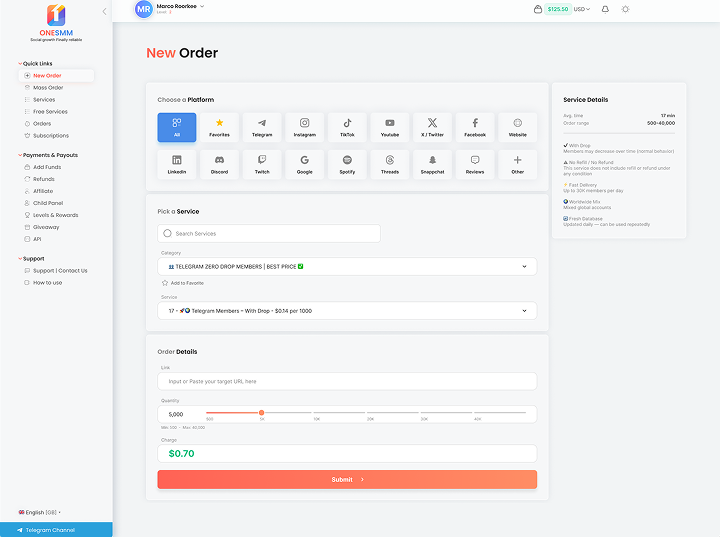Click the wallet icon near balance
The image size is (720, 537).
[538, 9]
